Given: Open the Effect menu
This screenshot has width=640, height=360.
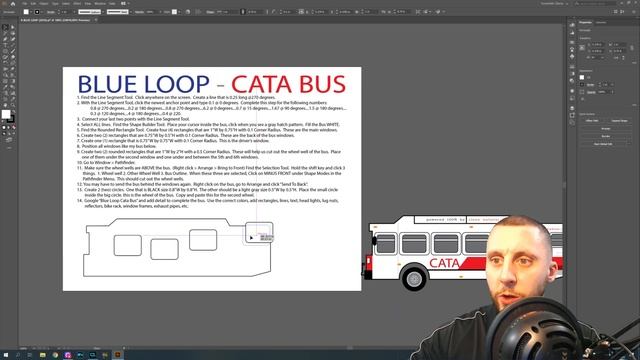Looking at the screenshot, I should tap(77, 4).
